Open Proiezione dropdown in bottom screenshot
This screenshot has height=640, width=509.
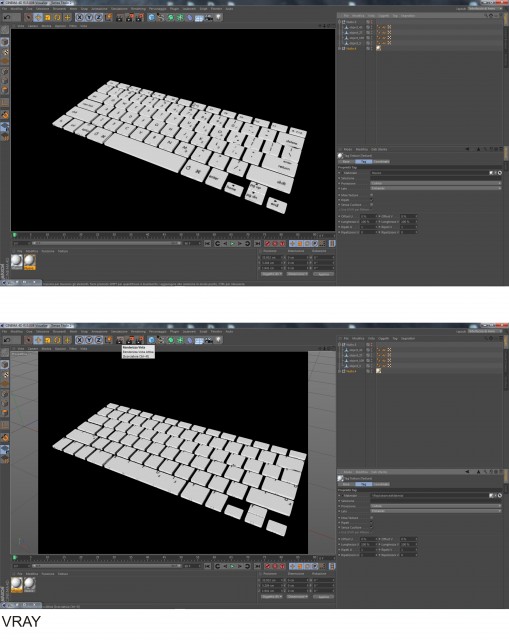[x=436, y=506]
